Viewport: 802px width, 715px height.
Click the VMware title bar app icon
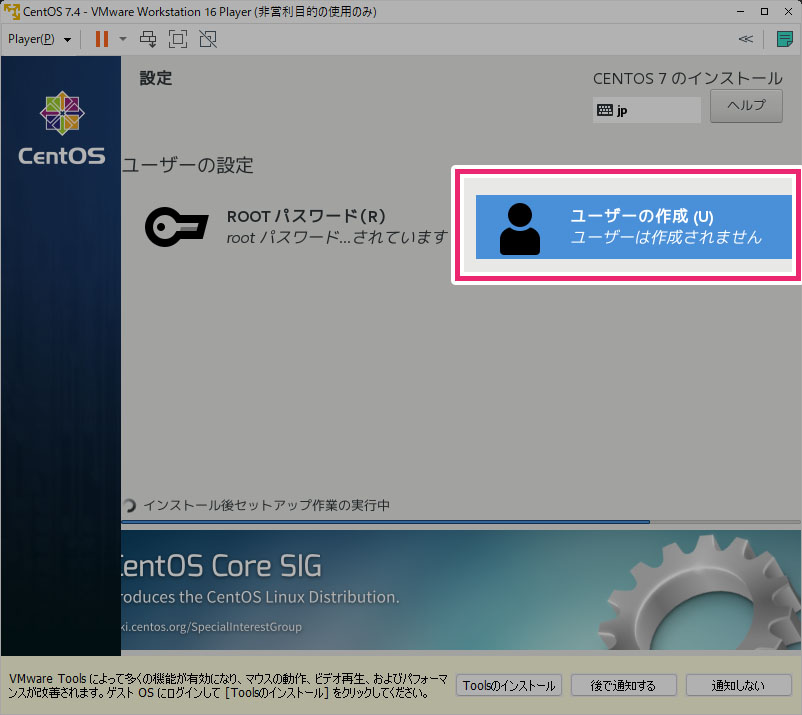11,11
